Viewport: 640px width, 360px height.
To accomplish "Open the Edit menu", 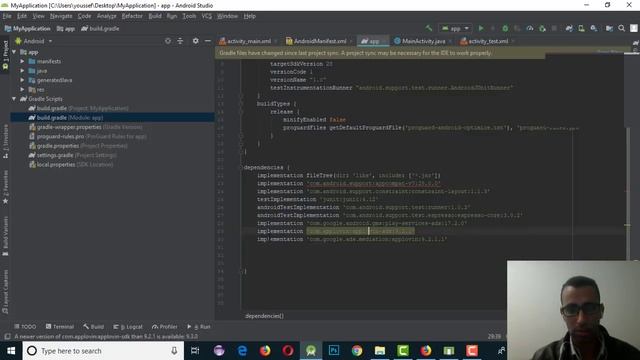I will [x=22, y=16].
